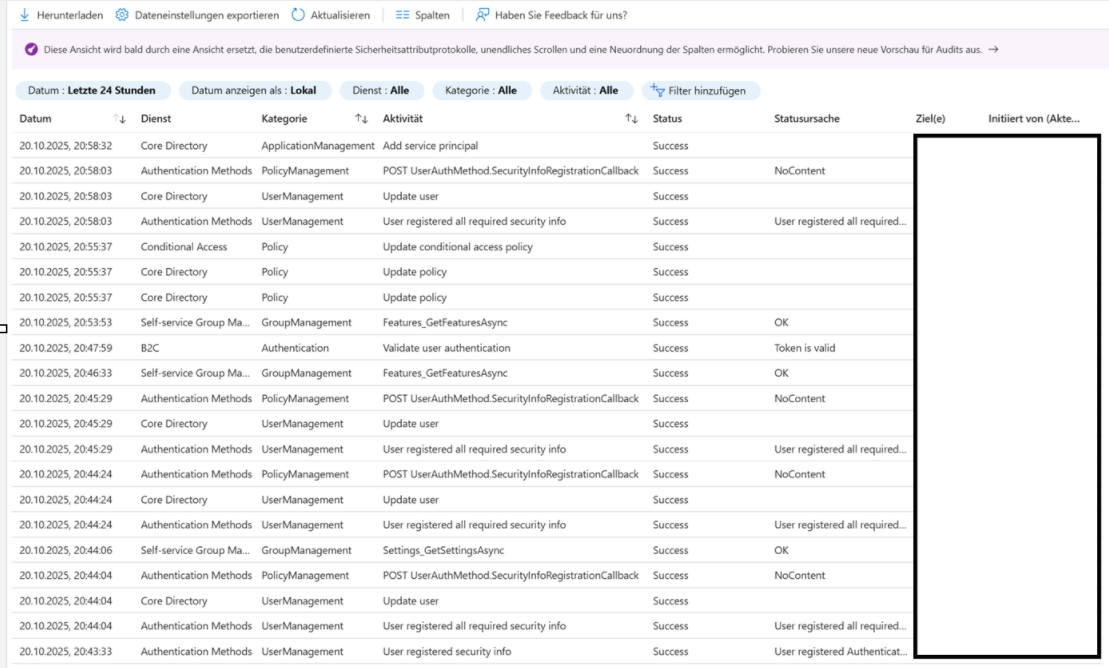
Task: Sort by the Aktivität column sort arrows
Action: [x=632, y=119]
